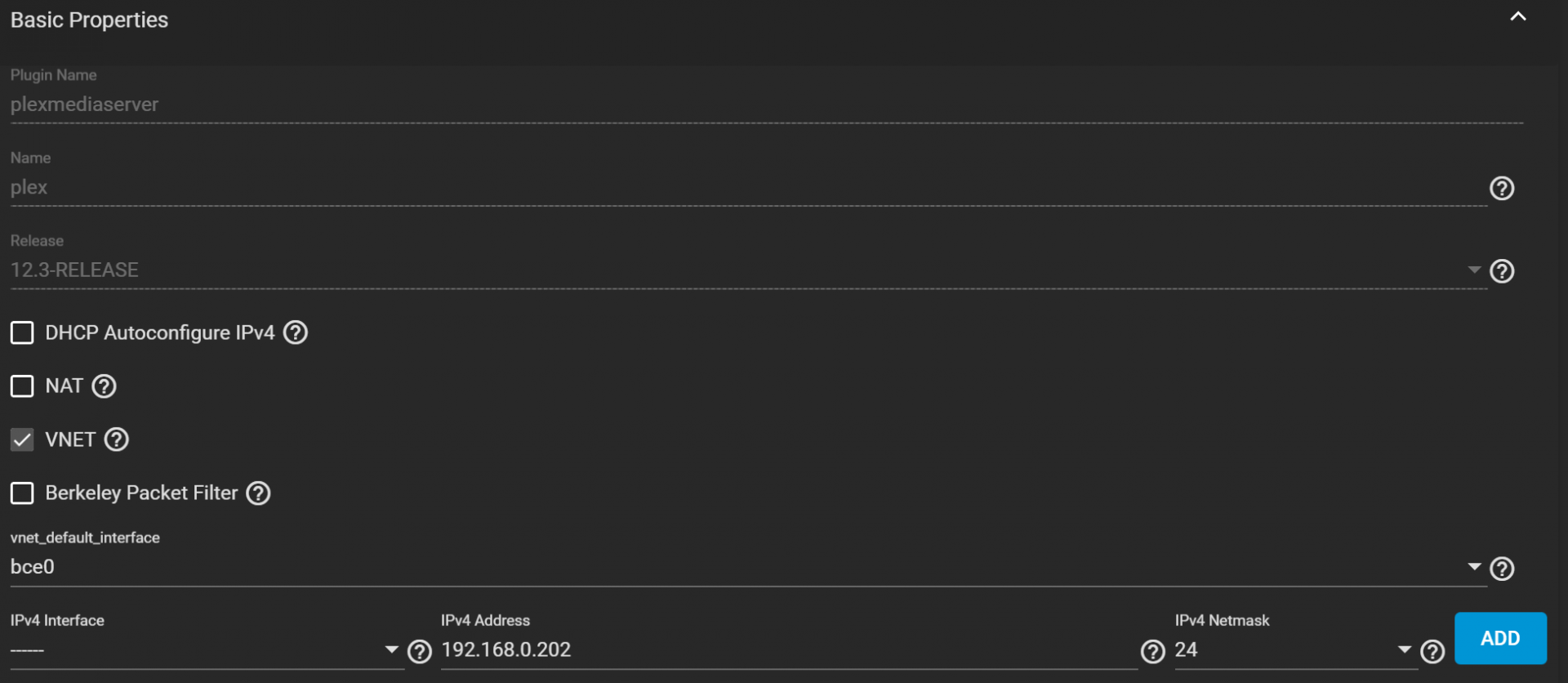
Task: Open help icon for Name field
Action: point(1501,189)
